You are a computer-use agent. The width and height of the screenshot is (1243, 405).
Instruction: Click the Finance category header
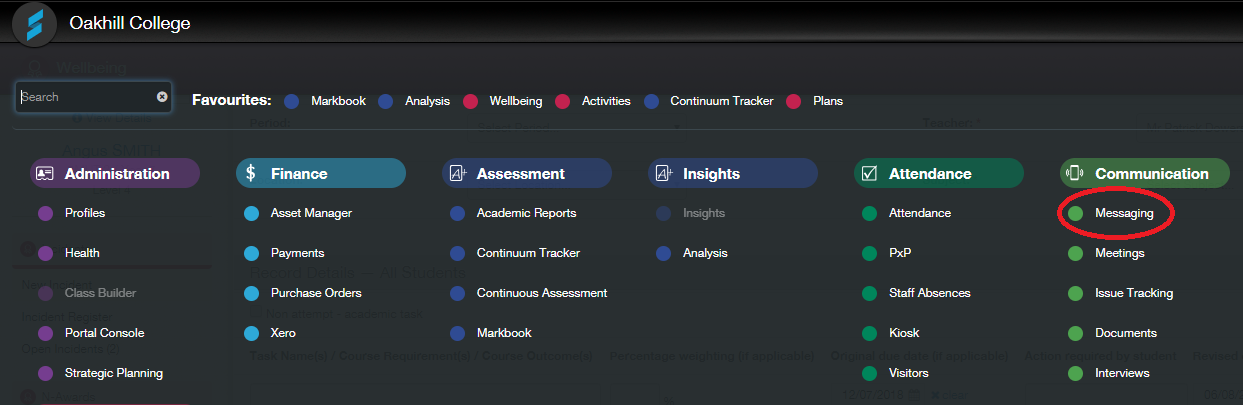click(x=321, y=173)
